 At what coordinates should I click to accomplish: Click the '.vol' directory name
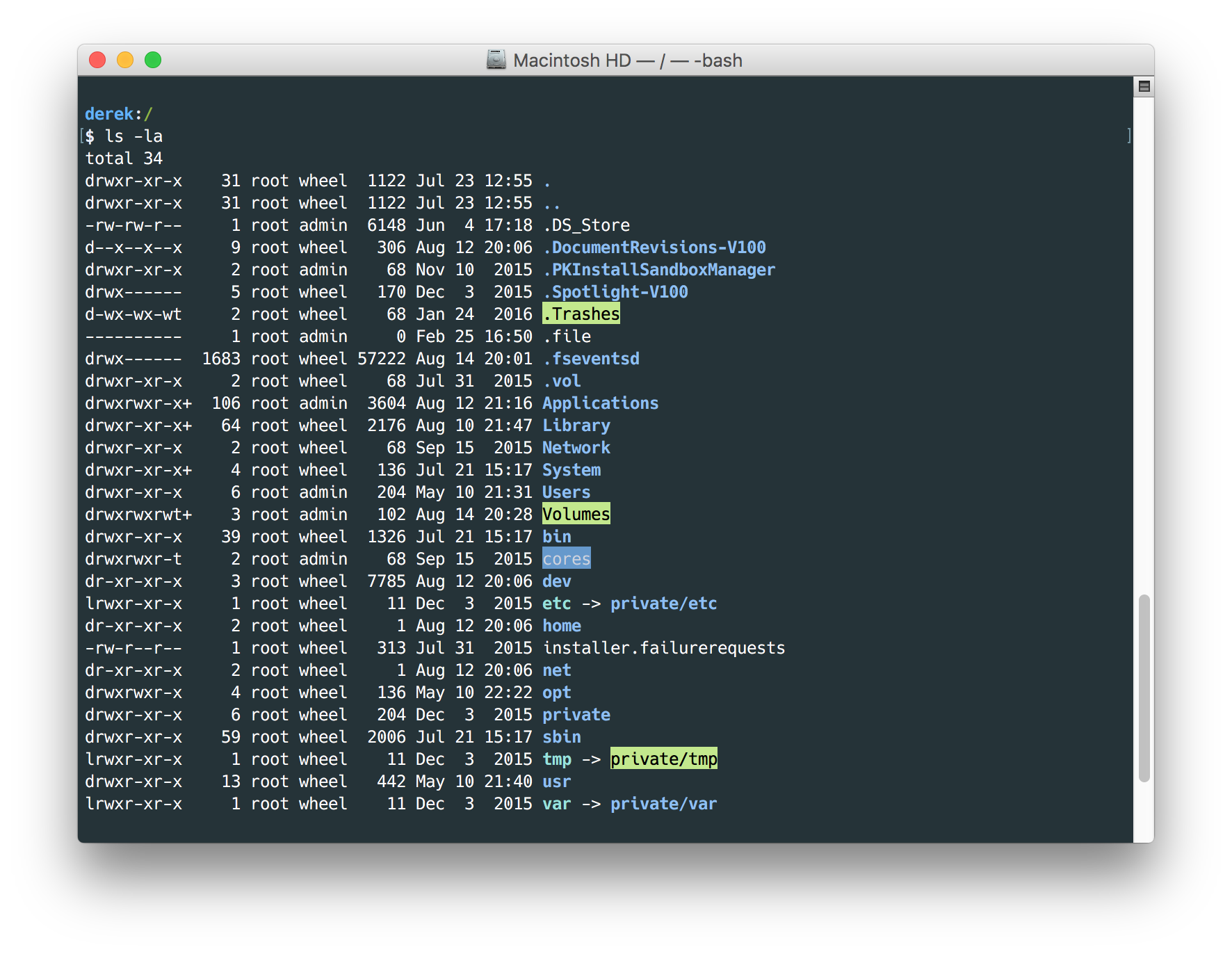point(562,381)
